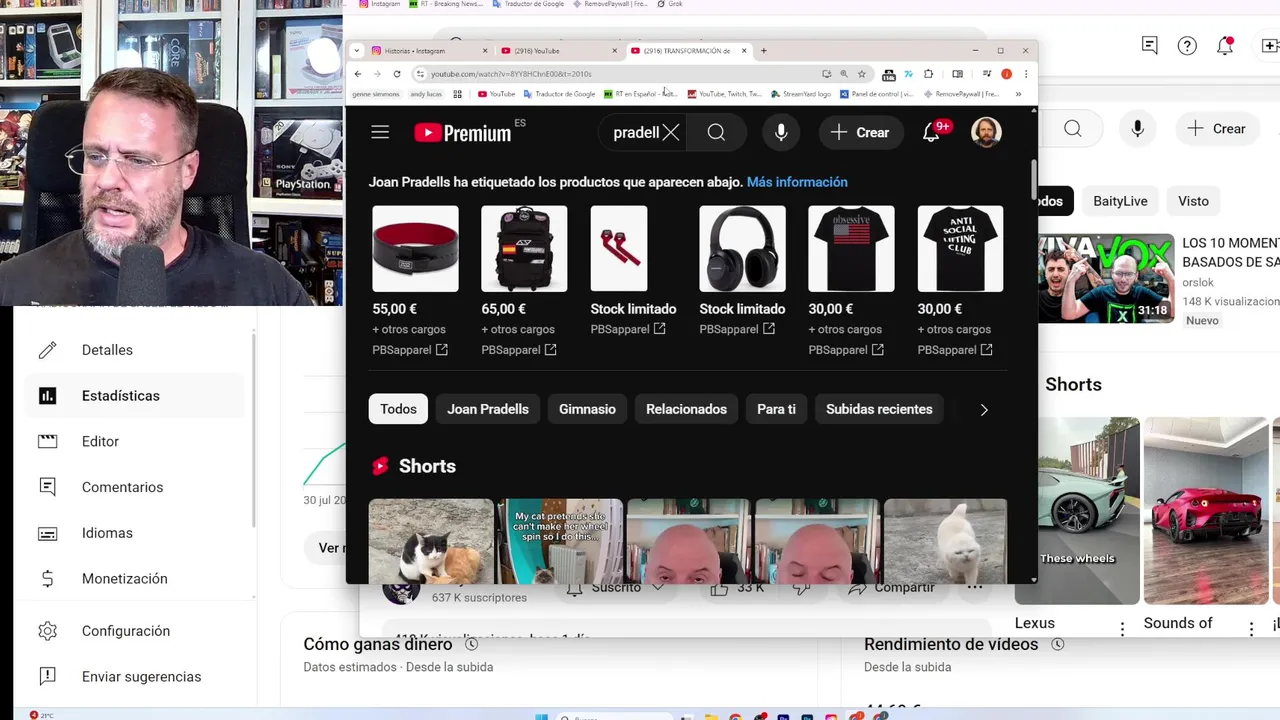Image resolution: width=1280 pixels, height=720 pixels.
Task: Select the 'Joan Pradells' filter chip
Action: pyautogui.click(x=488, y=409)
